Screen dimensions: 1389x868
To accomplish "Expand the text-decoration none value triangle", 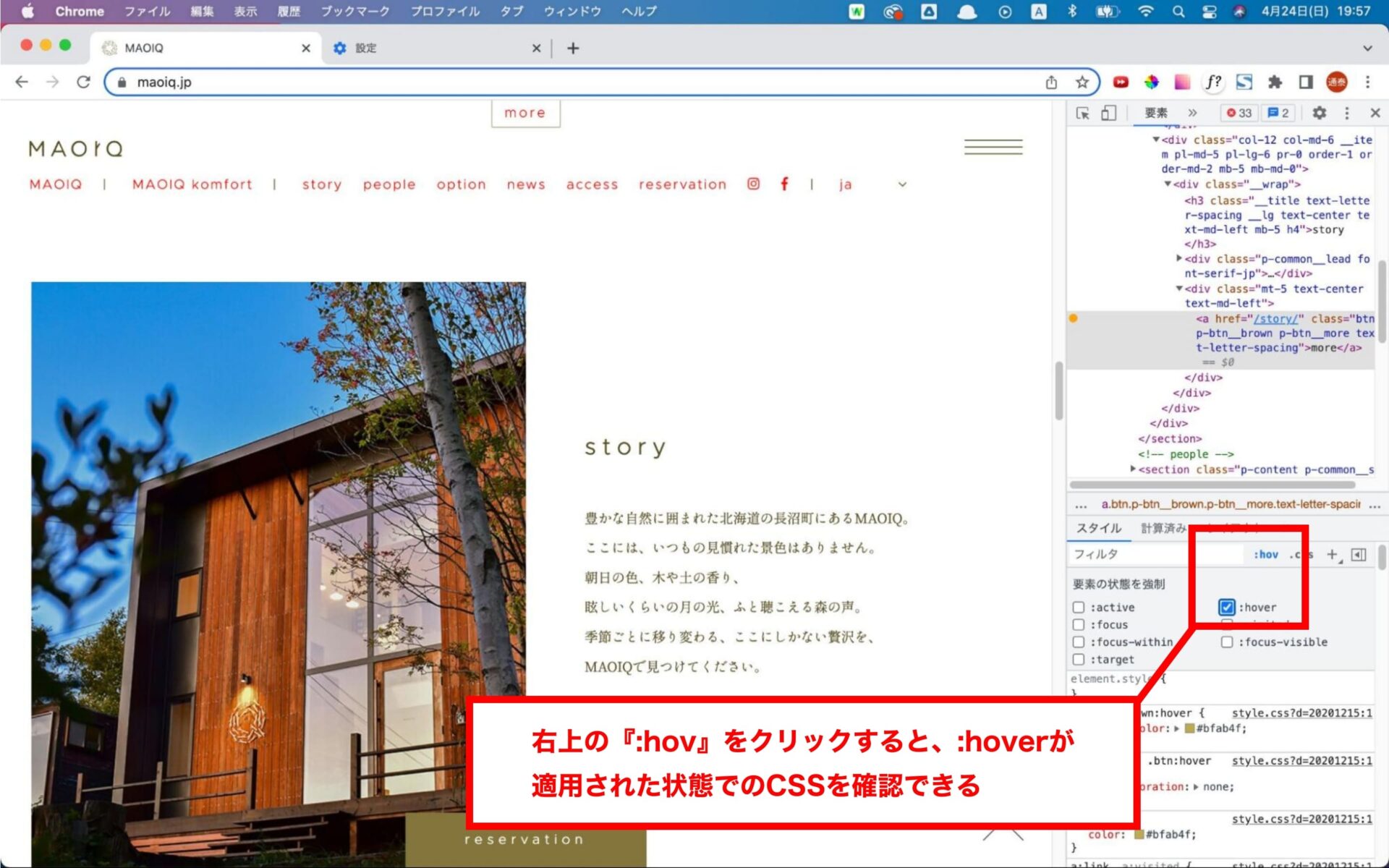I will 1196,786.
